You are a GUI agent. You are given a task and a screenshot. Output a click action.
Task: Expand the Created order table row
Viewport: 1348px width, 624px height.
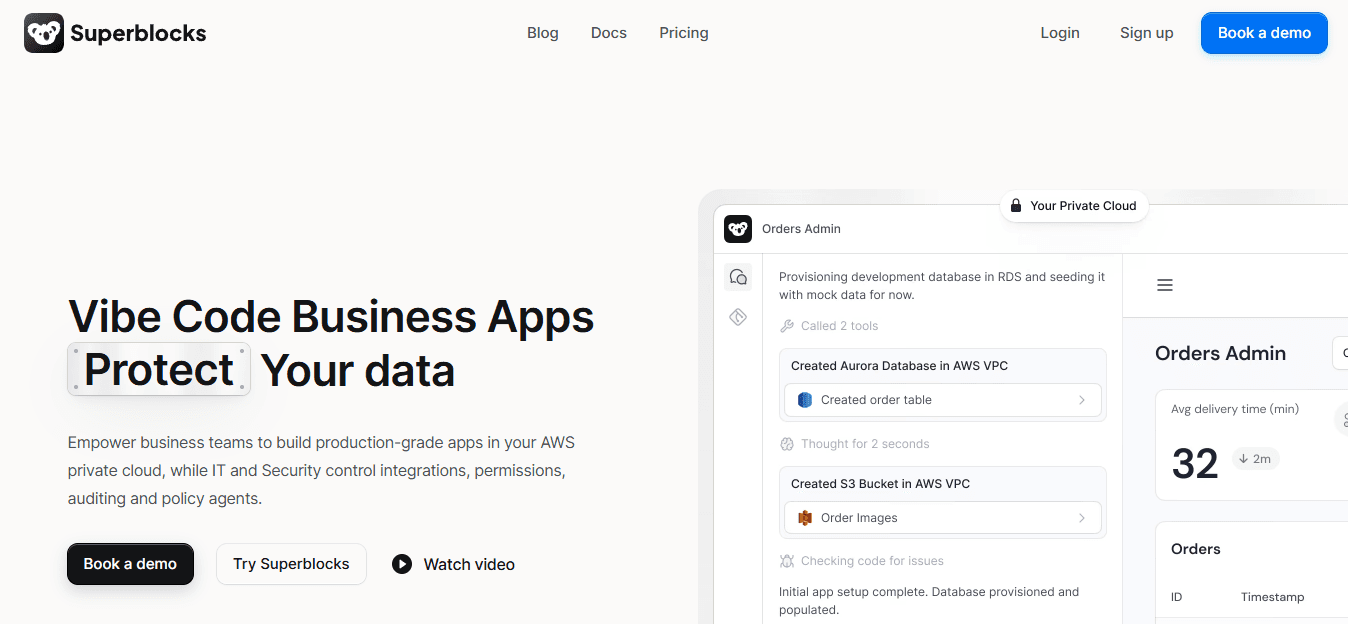(943, 400)
